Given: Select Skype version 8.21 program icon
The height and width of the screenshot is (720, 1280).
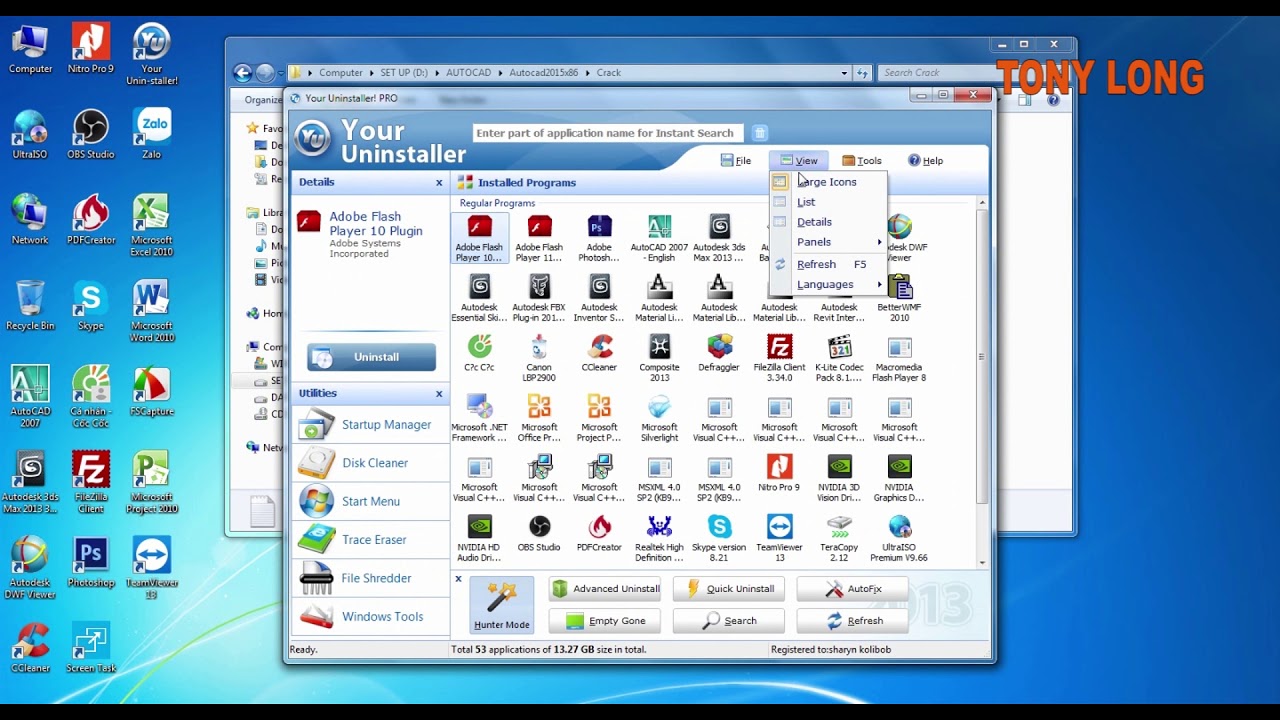Looking at the screenshot, I should (719, 538).
